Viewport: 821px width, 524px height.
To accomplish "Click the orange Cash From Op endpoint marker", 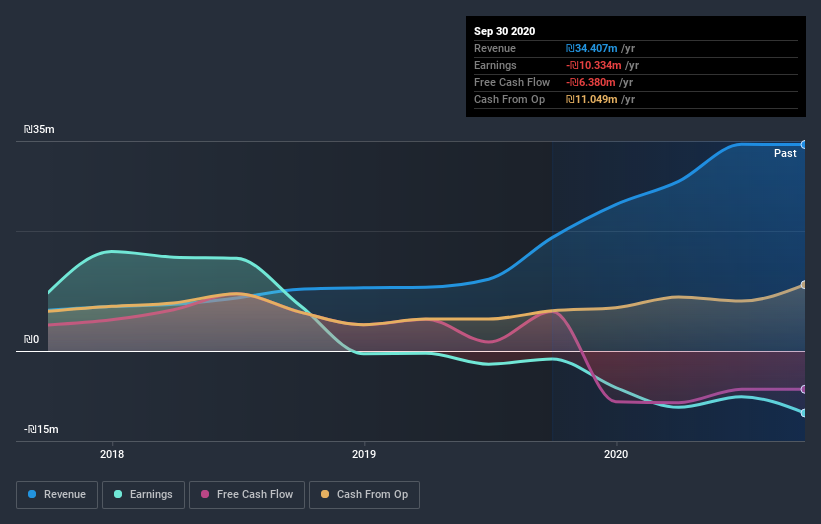I will [x=804, y=285].
